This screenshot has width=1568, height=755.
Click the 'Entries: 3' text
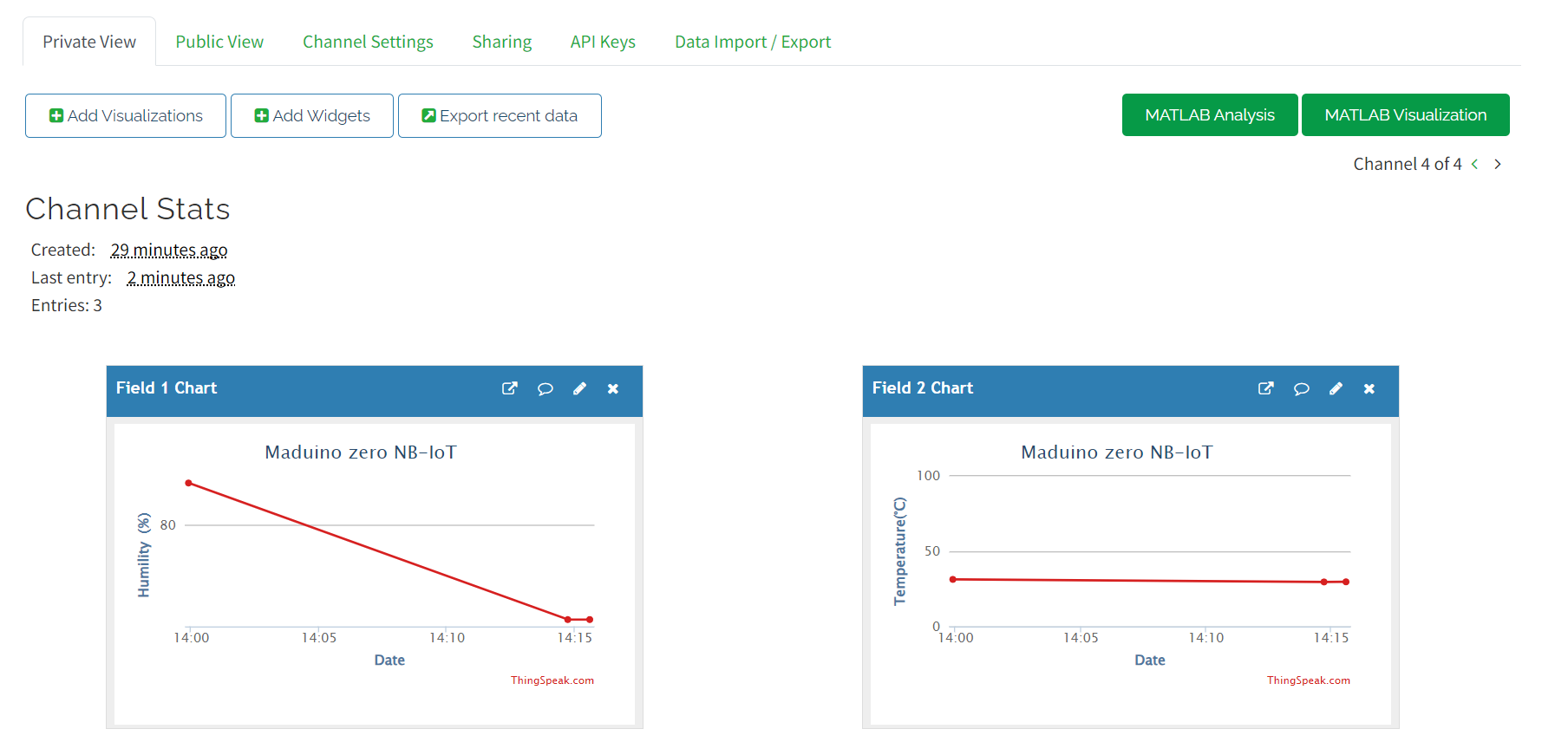(67, 305)
